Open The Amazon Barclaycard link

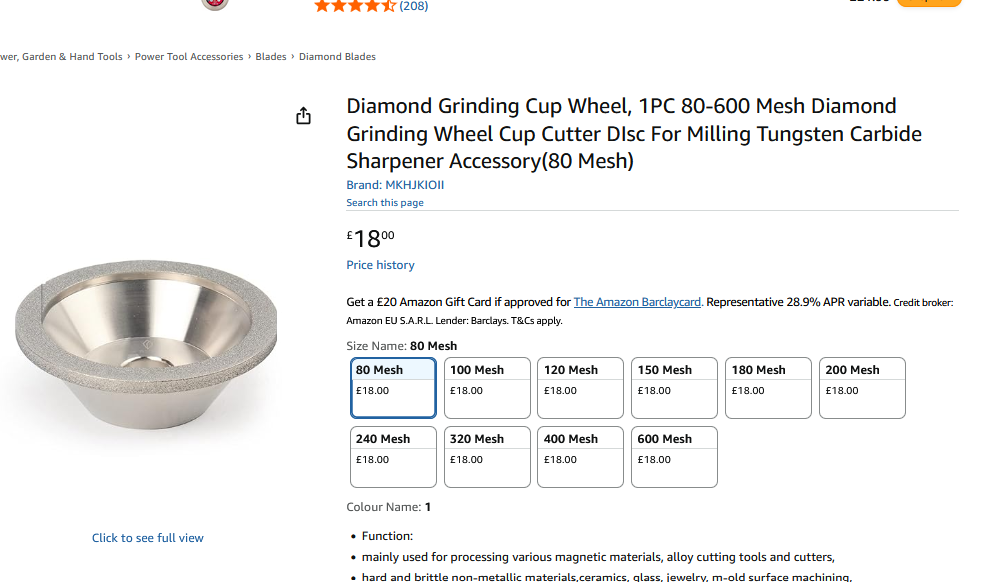637,302
